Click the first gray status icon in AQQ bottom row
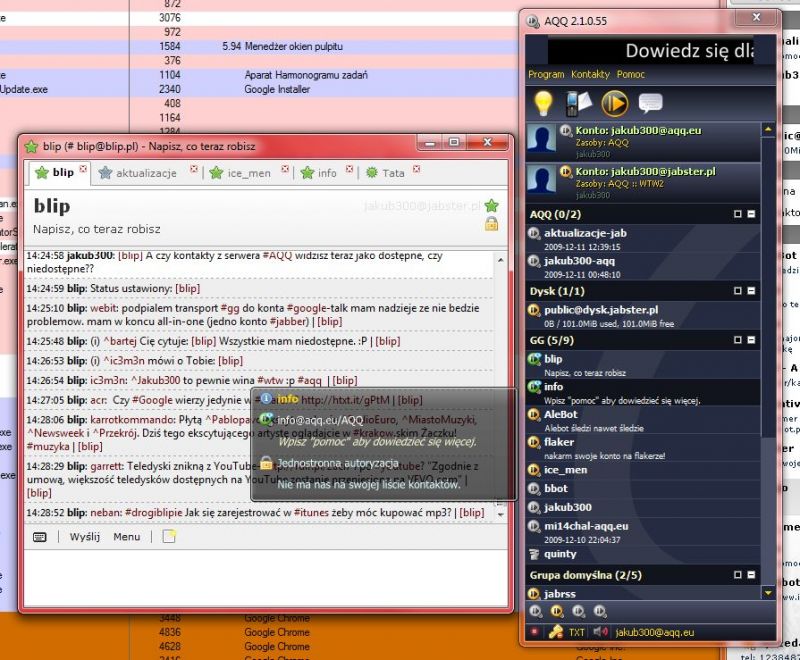The image size is (800, 660). click(x=536, y=611)
